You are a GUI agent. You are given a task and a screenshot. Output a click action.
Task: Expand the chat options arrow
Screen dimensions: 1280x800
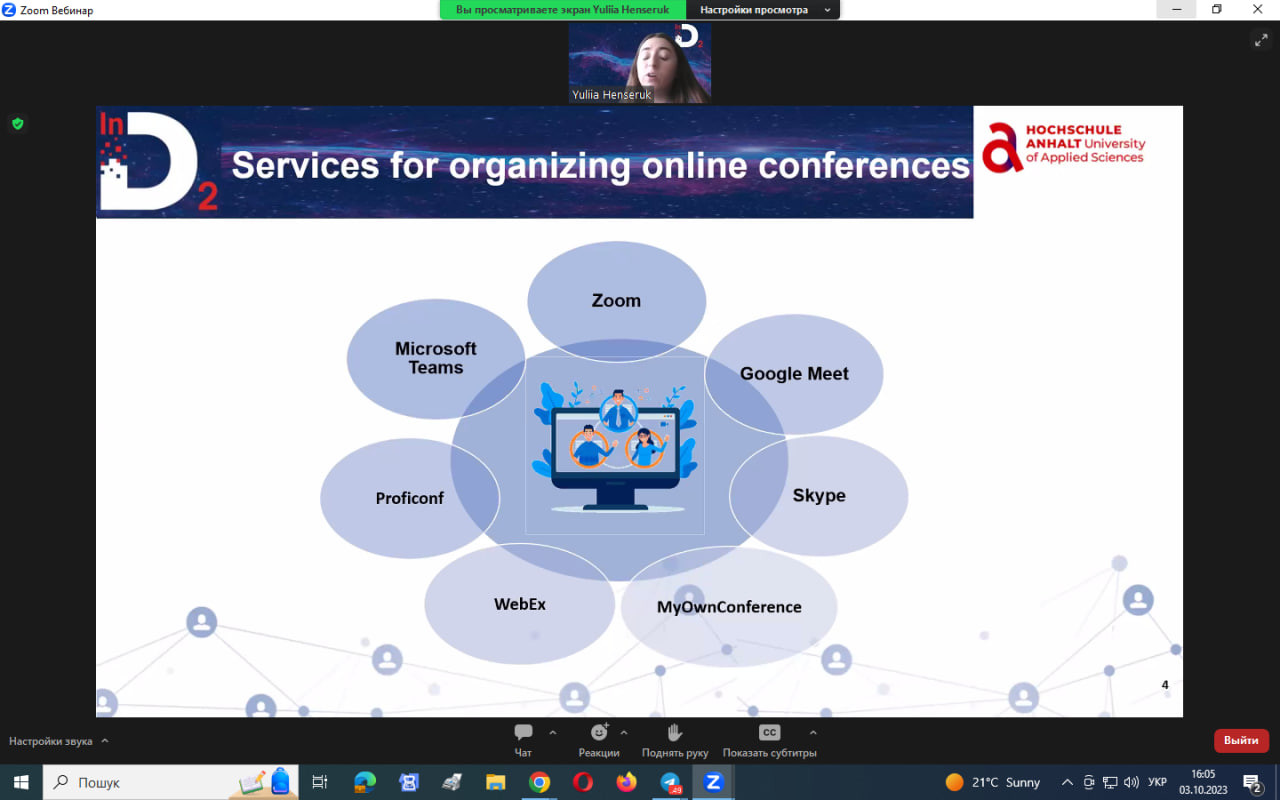(x=553, y=732)
